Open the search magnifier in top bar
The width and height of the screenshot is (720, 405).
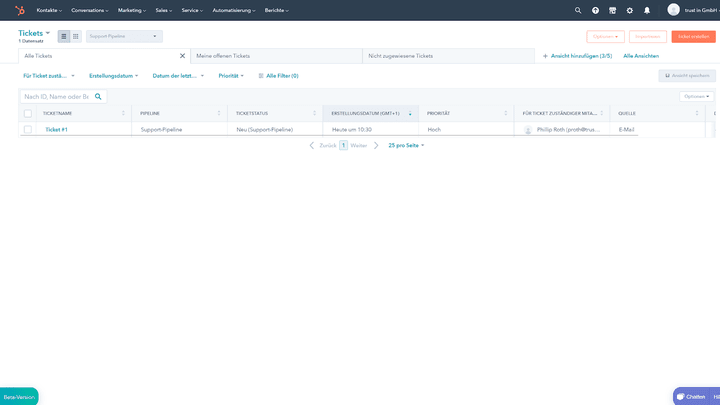[578, 10]
